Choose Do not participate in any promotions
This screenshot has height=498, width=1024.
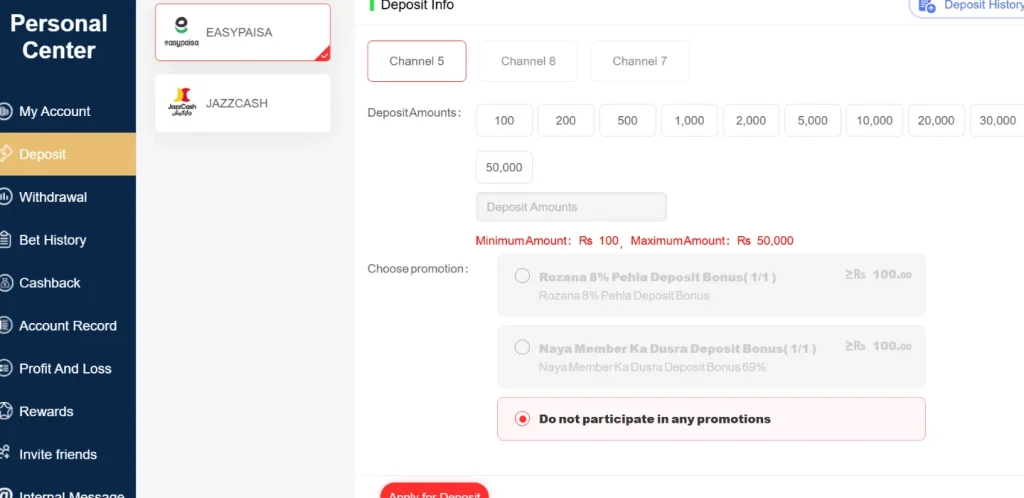click(522, 419)
